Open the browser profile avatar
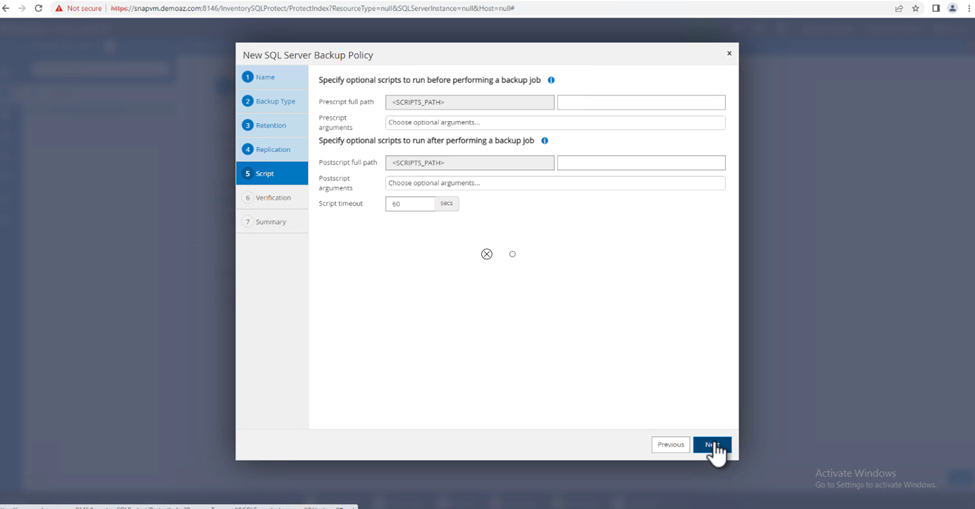The image size is (975, 509). tap(952, 9)
